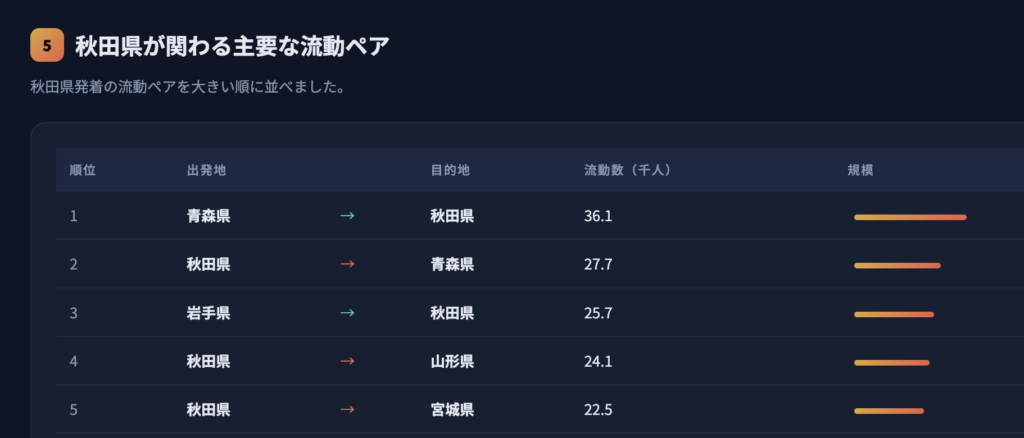
Task: Click red arrow between 秋田県 and 山形県
Action: point(347,361)
